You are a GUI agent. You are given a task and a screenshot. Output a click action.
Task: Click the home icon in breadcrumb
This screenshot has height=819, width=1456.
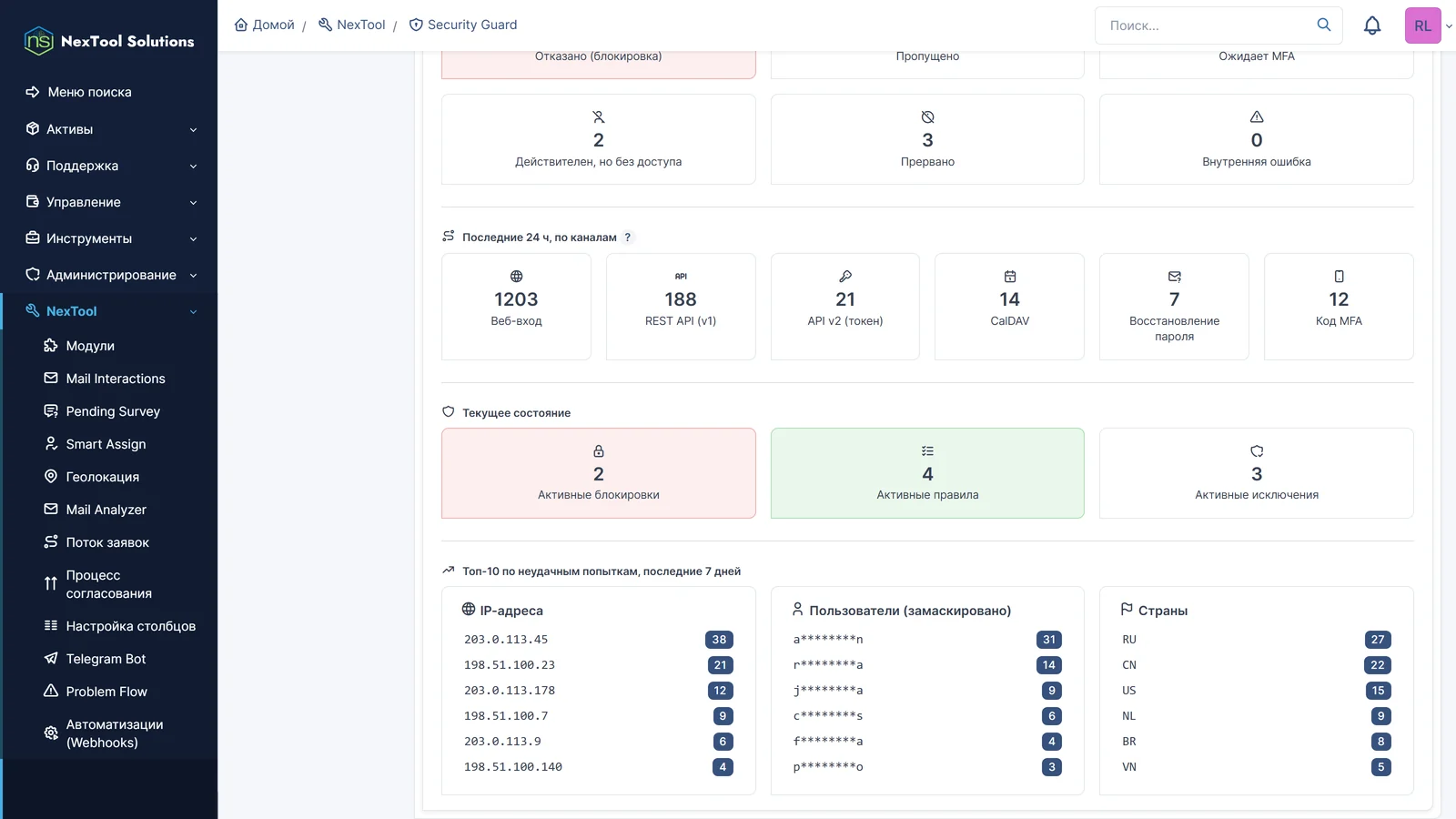(x=241, y=25)
